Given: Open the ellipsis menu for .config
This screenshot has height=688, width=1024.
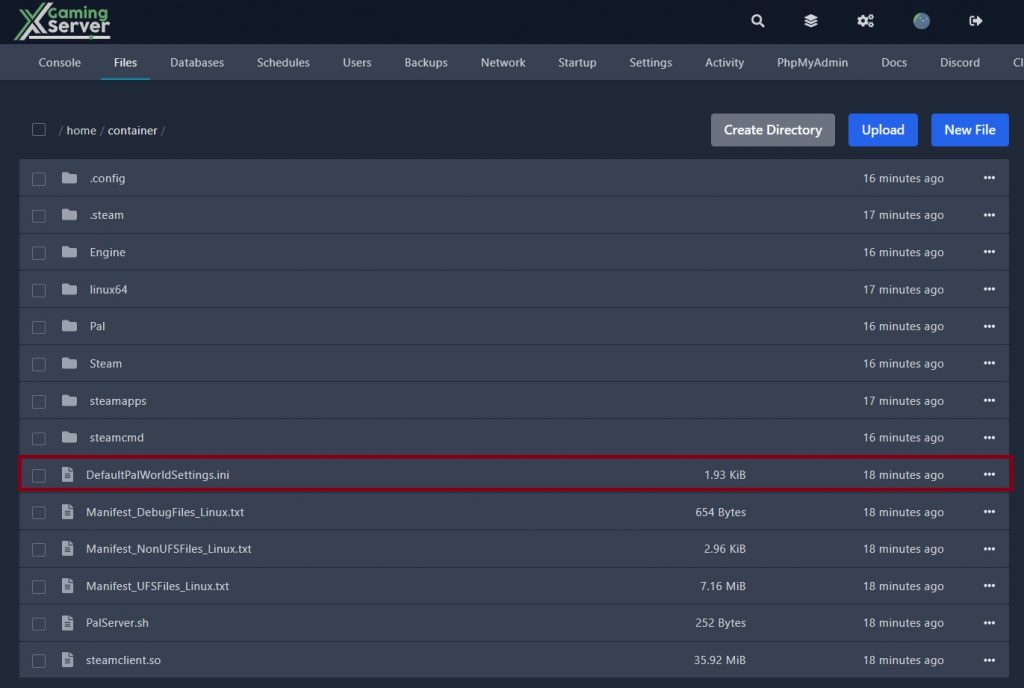Looking at the screenshot, I should pos(989,178).
